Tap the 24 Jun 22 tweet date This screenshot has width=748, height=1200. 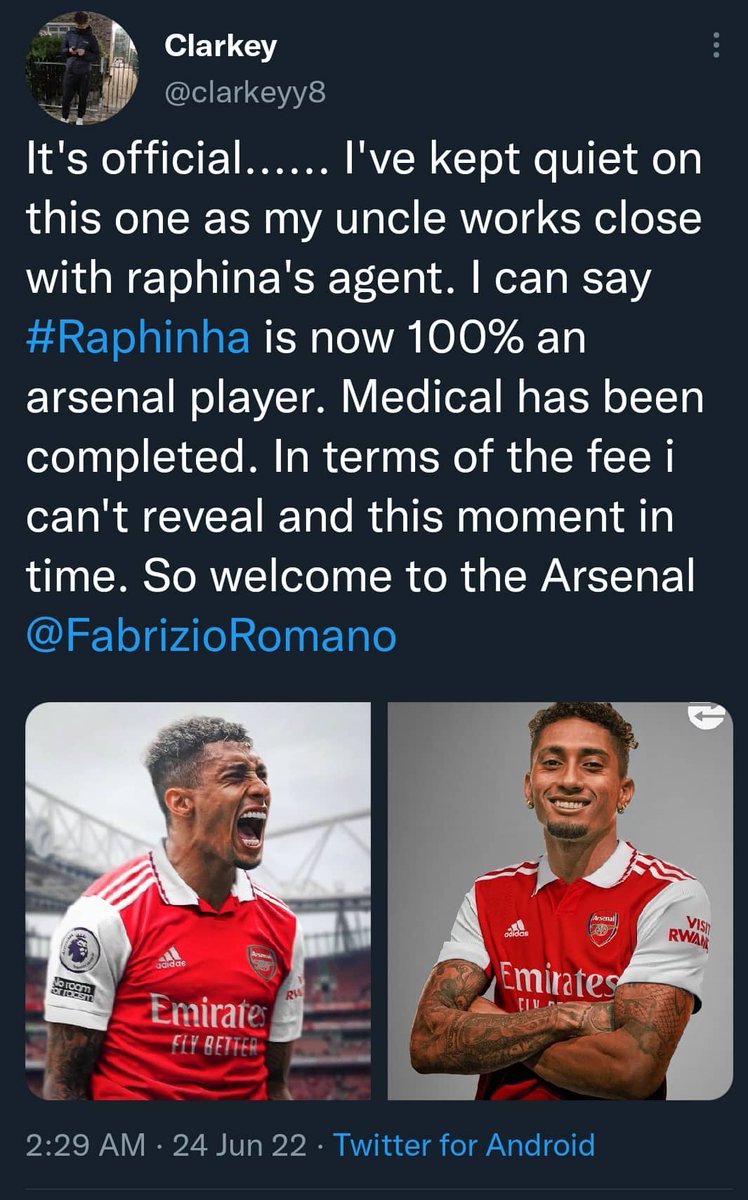point(240,1144)
